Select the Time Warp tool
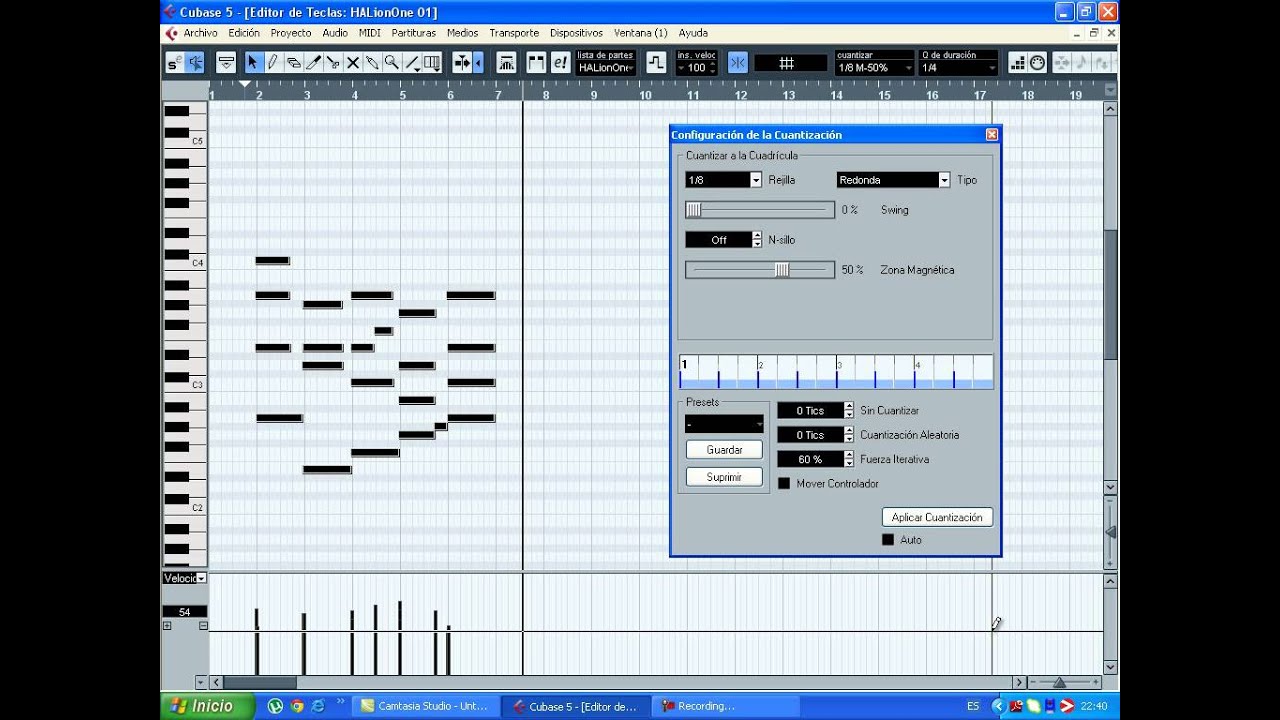The height and width of the screenshot is (720, 1280). coord(432,62)
